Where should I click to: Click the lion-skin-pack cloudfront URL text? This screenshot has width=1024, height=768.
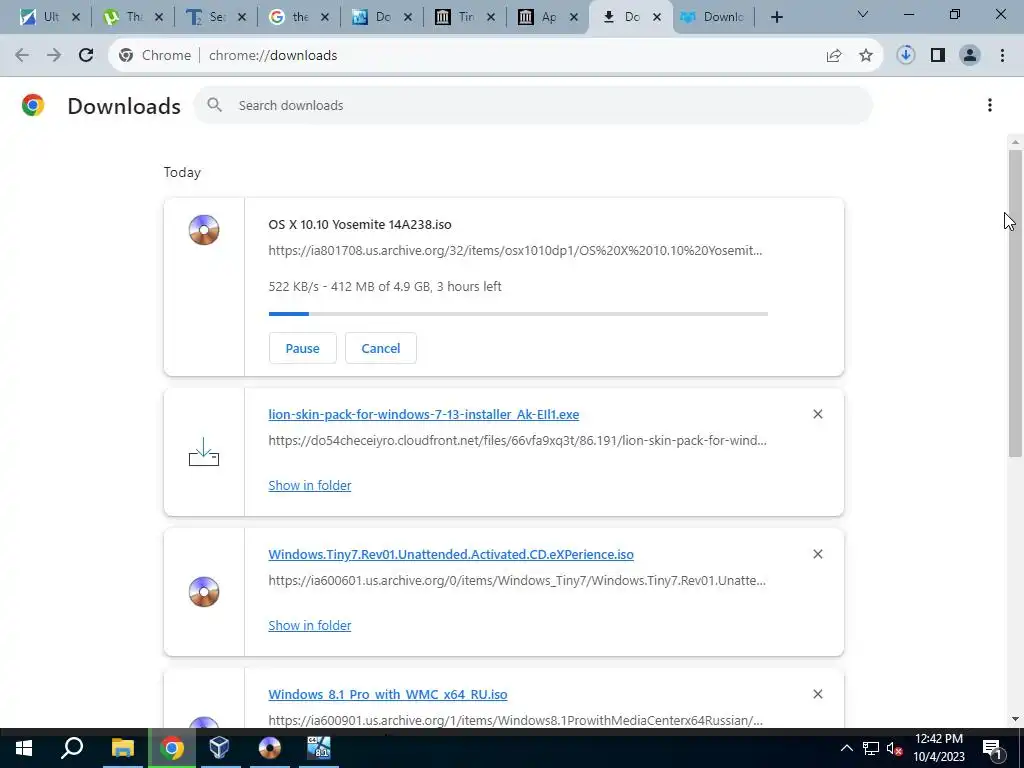pos(517,441)
